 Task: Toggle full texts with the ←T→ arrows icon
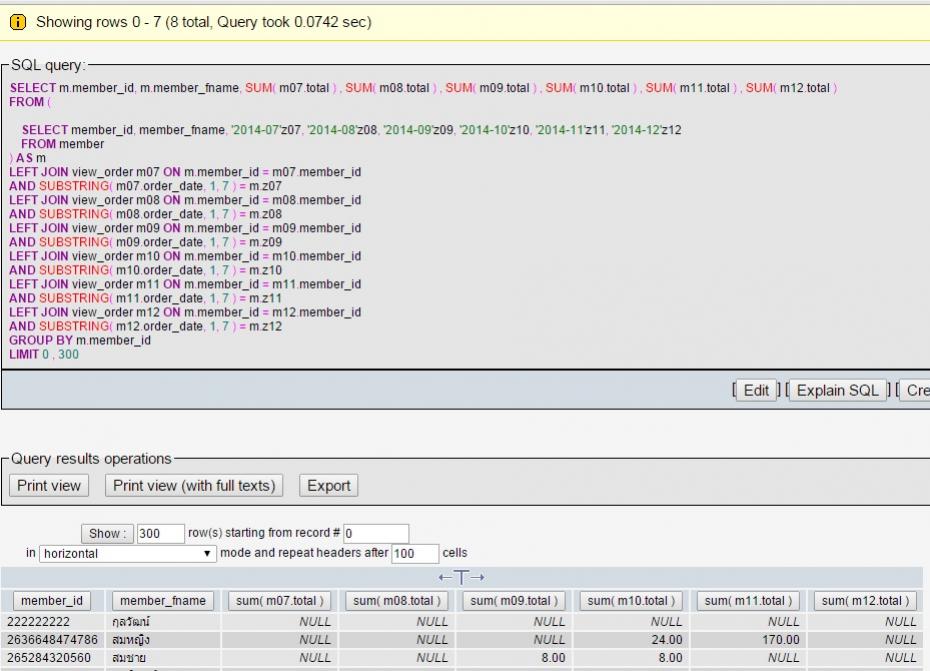(x=461, y=577)
